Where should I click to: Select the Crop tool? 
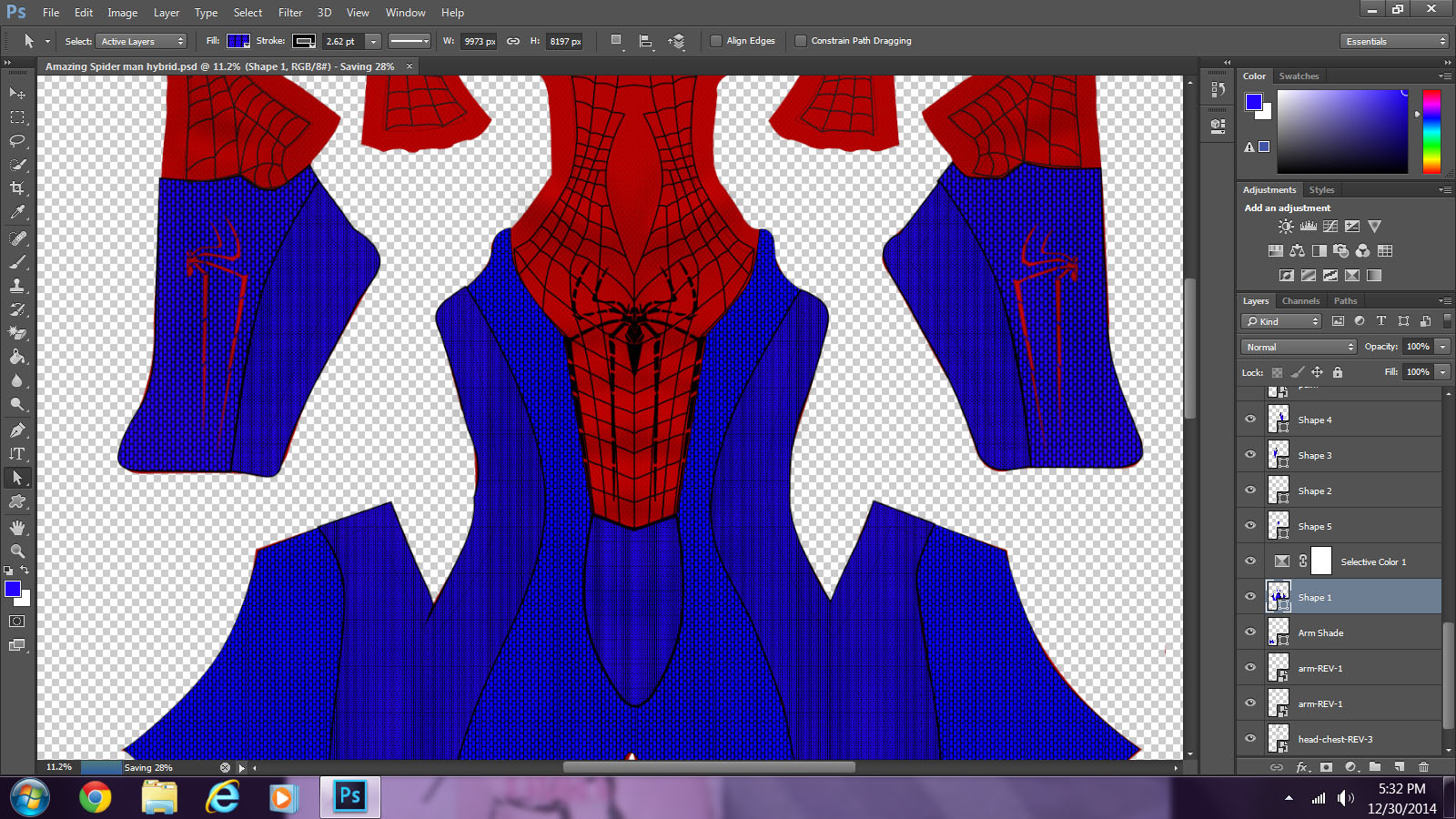click(x=17, y=188)
